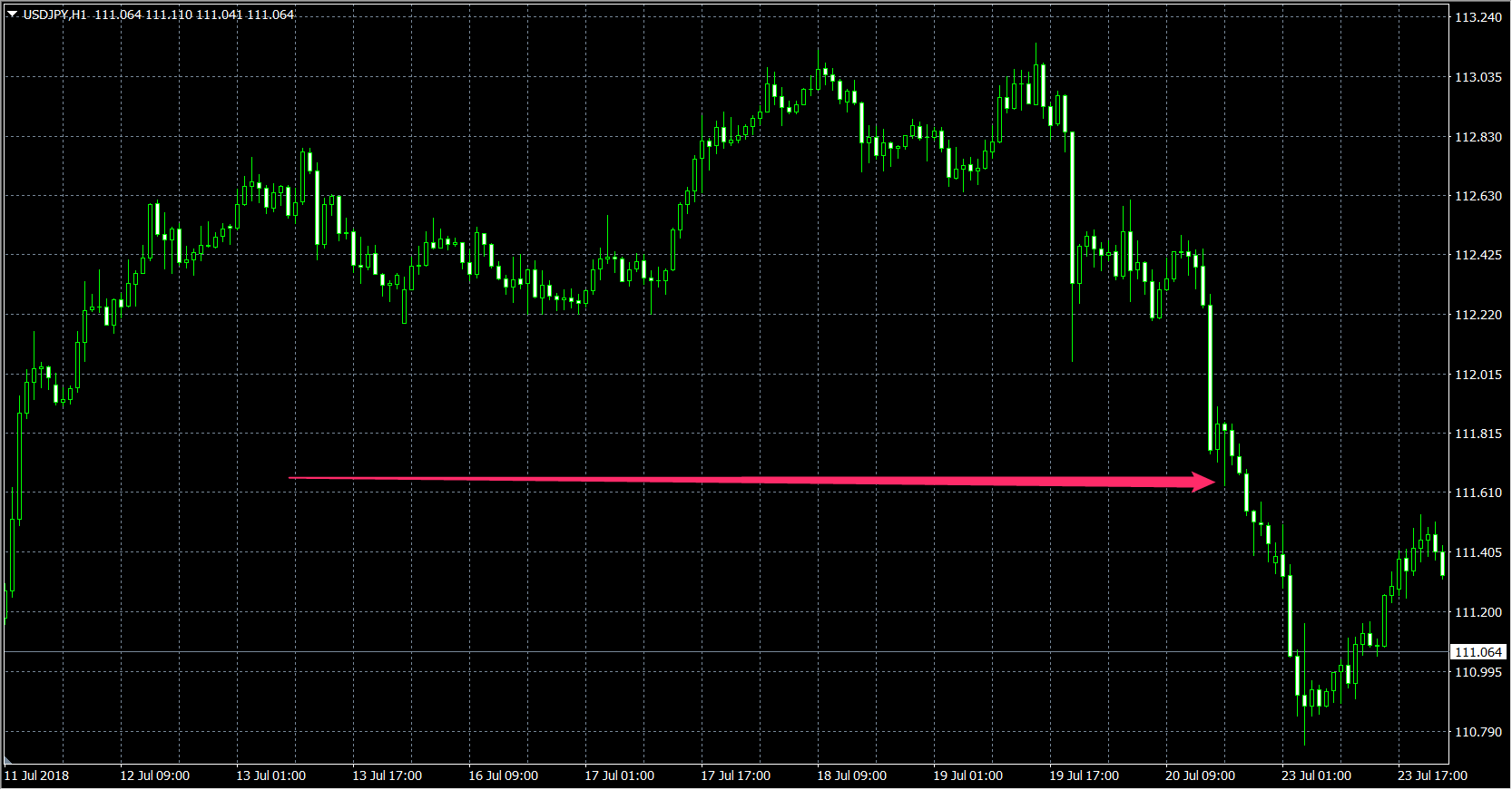Click the 110.790 price axis label
Viewport: 1512px width, 790px height.
[x=1478, y=732]
